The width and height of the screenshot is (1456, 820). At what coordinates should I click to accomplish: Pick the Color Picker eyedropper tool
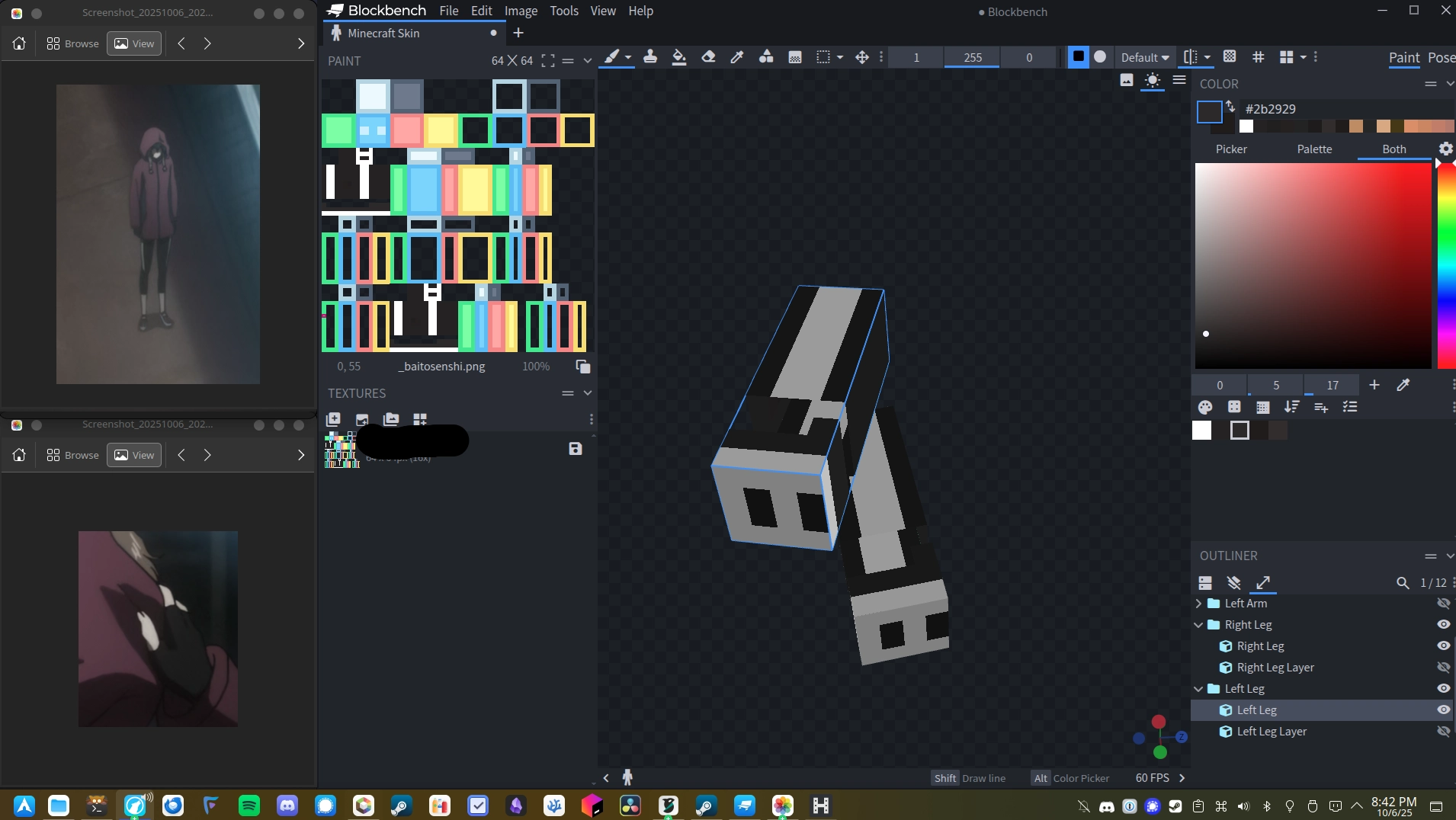pos(737,57)
